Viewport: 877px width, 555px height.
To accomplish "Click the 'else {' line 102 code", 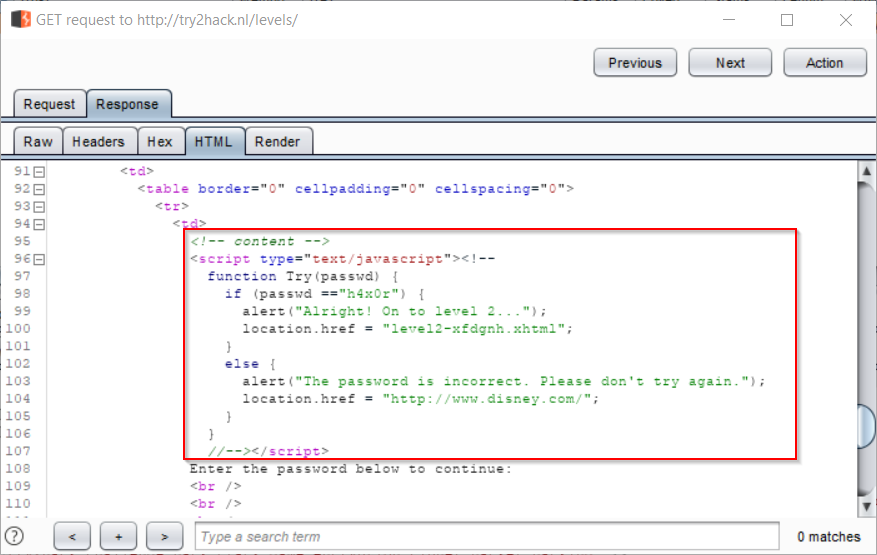I will pos(250,364).
